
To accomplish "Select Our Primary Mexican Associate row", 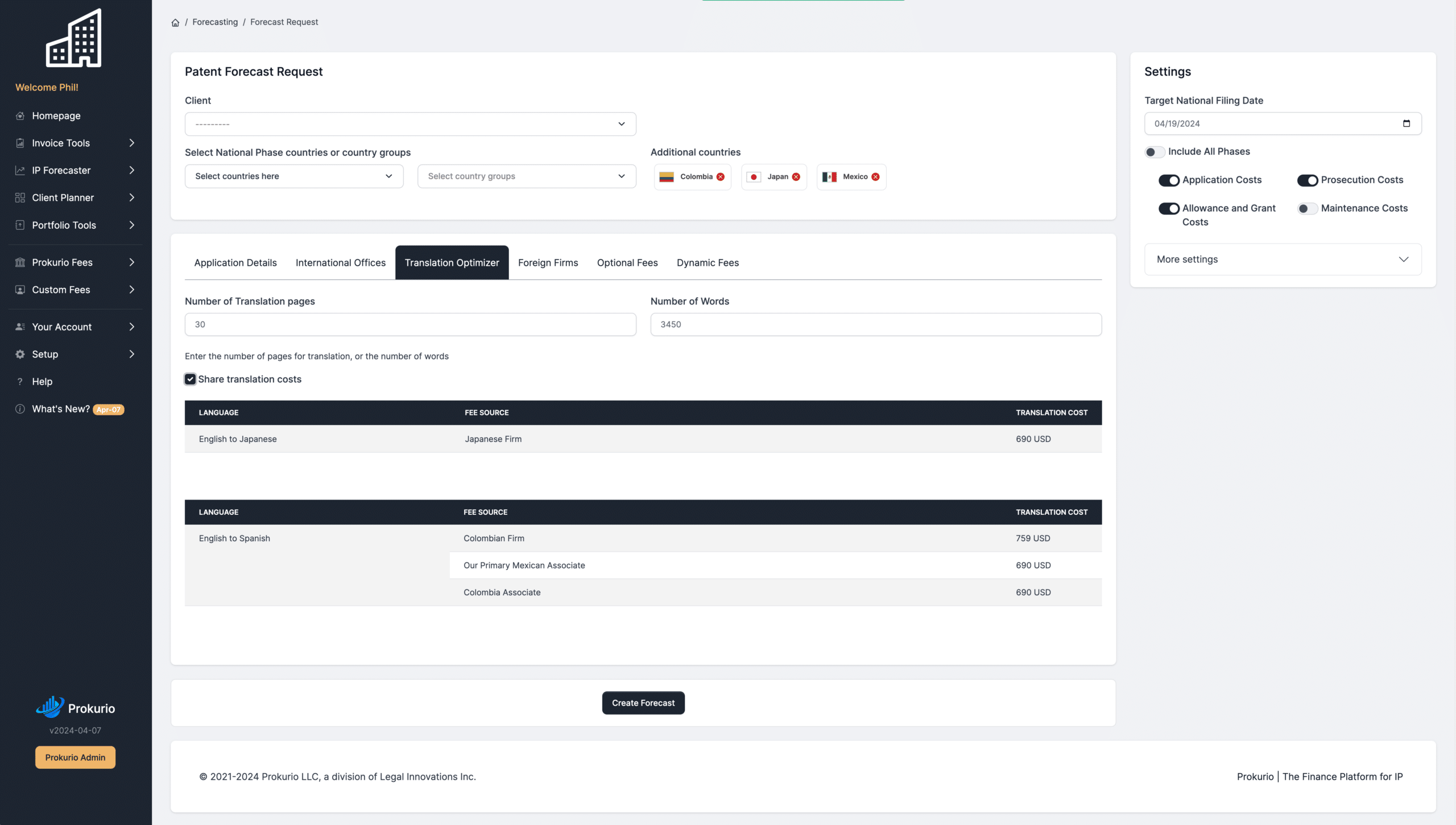I will (x=775, y=566).
